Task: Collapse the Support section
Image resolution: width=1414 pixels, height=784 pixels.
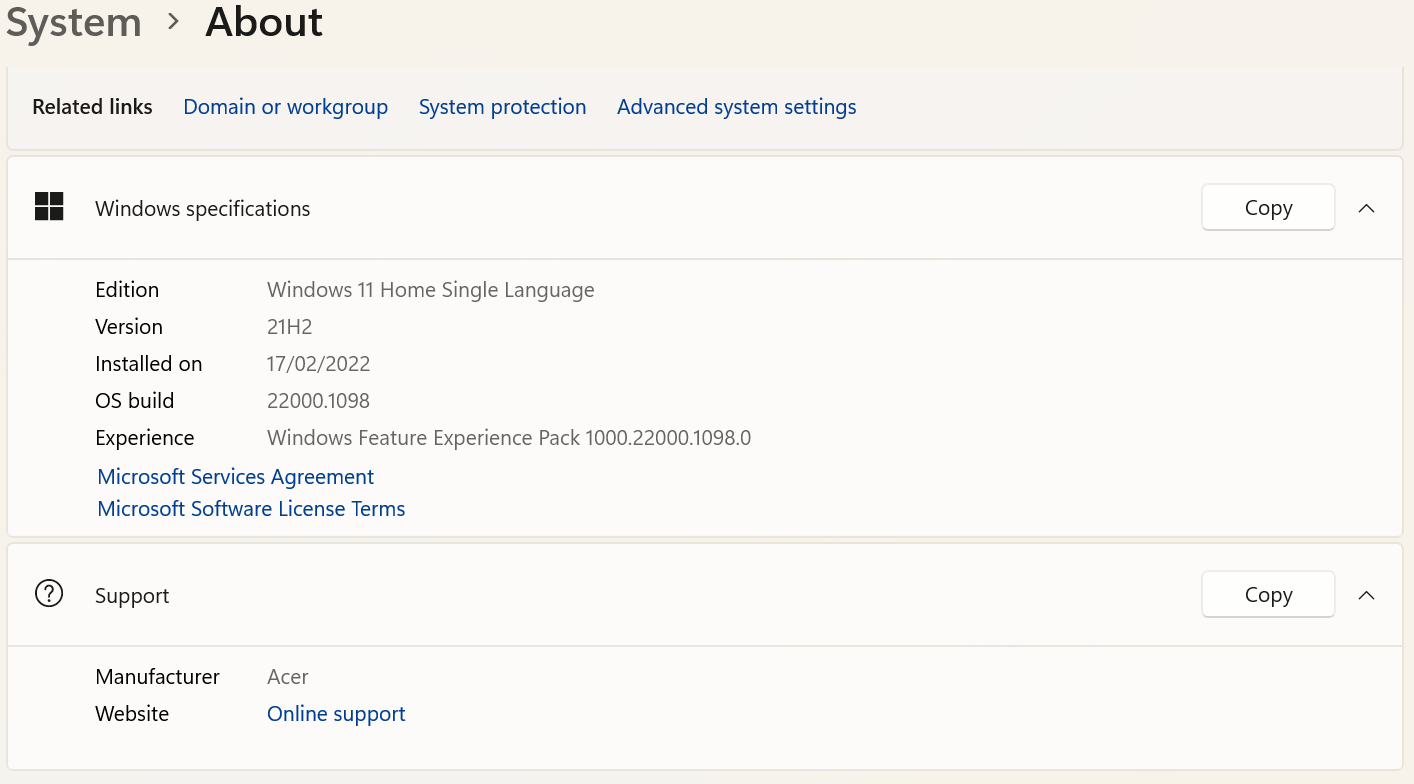Action: coord(1366,595)
